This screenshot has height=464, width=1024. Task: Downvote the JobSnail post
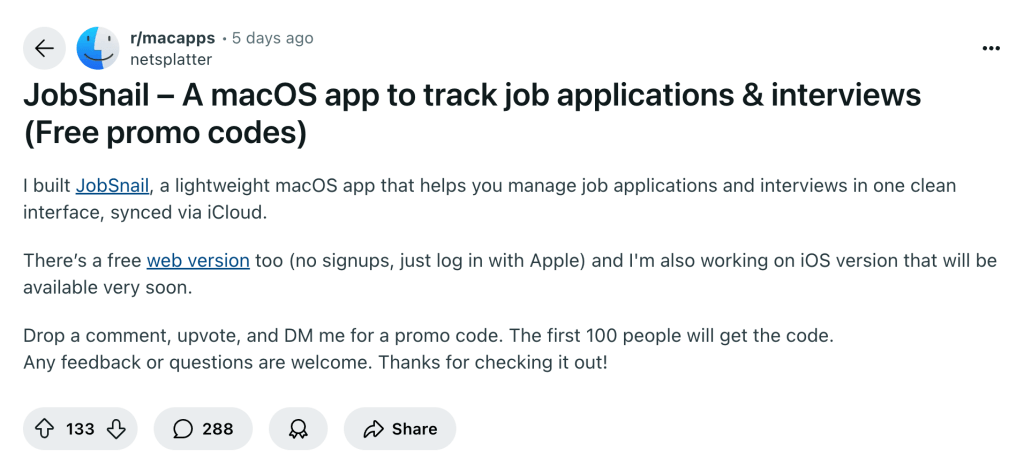pos(116,429)
